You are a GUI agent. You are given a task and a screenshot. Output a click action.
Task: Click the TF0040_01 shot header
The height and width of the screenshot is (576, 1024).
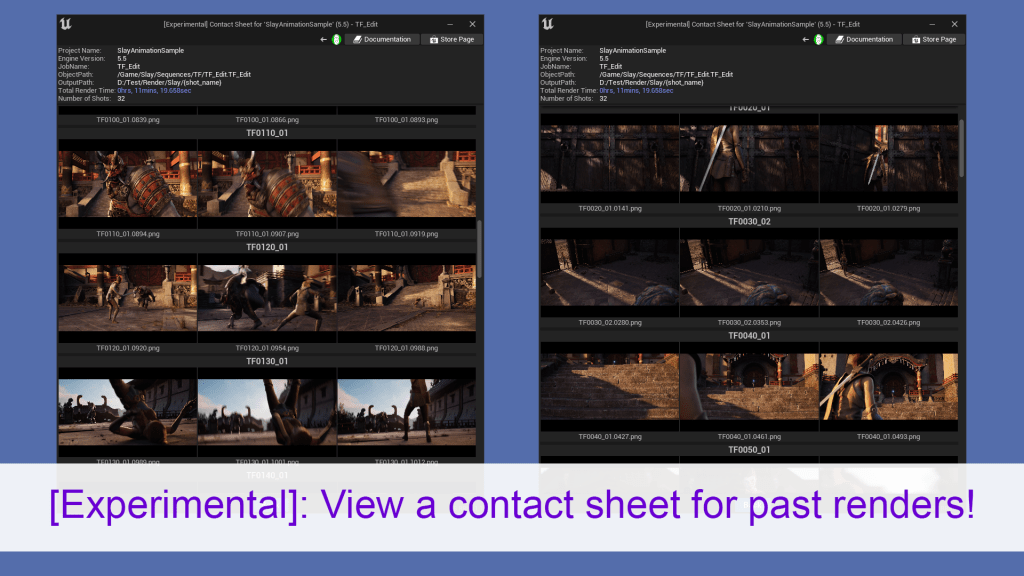tap(749, 336)
